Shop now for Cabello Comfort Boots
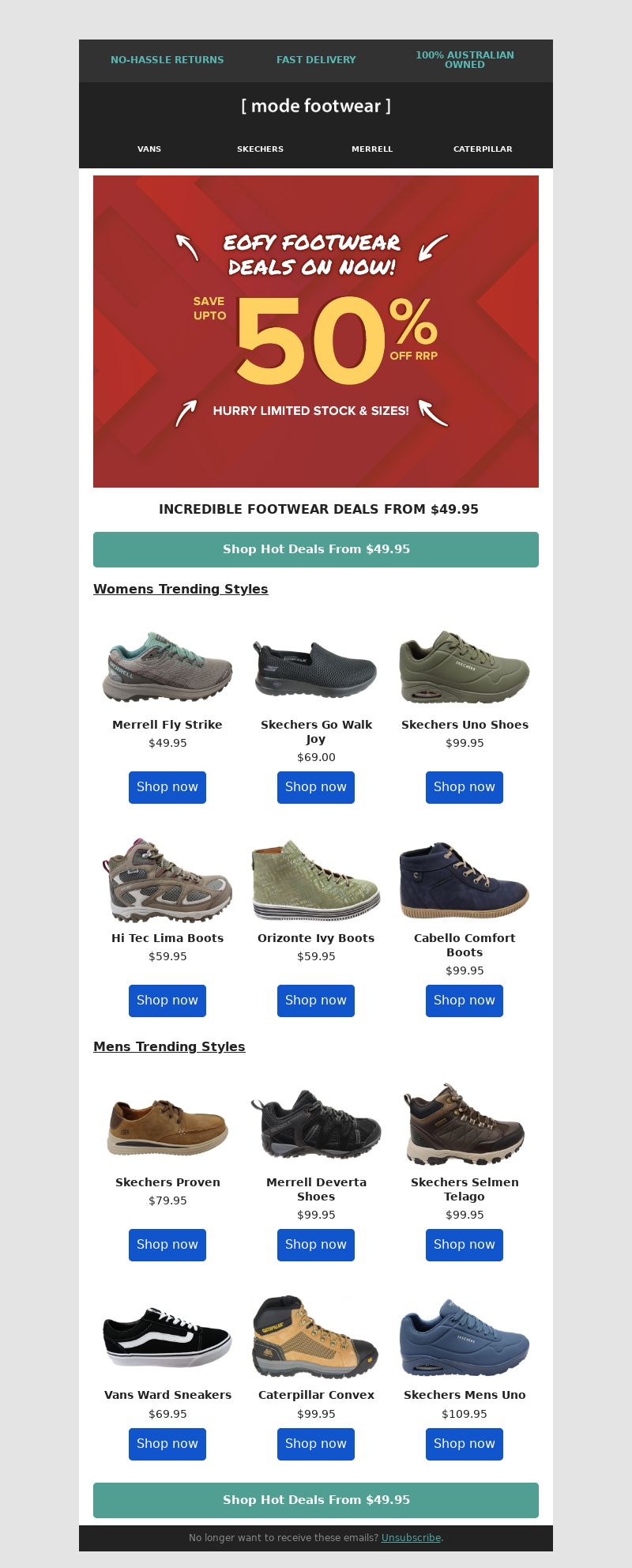 pos(465,1001)
